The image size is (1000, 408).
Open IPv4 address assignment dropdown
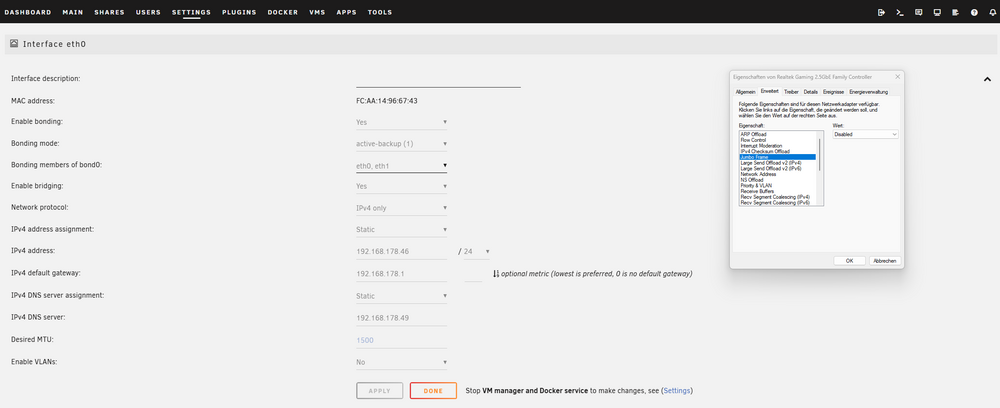[x=402, y=230]
